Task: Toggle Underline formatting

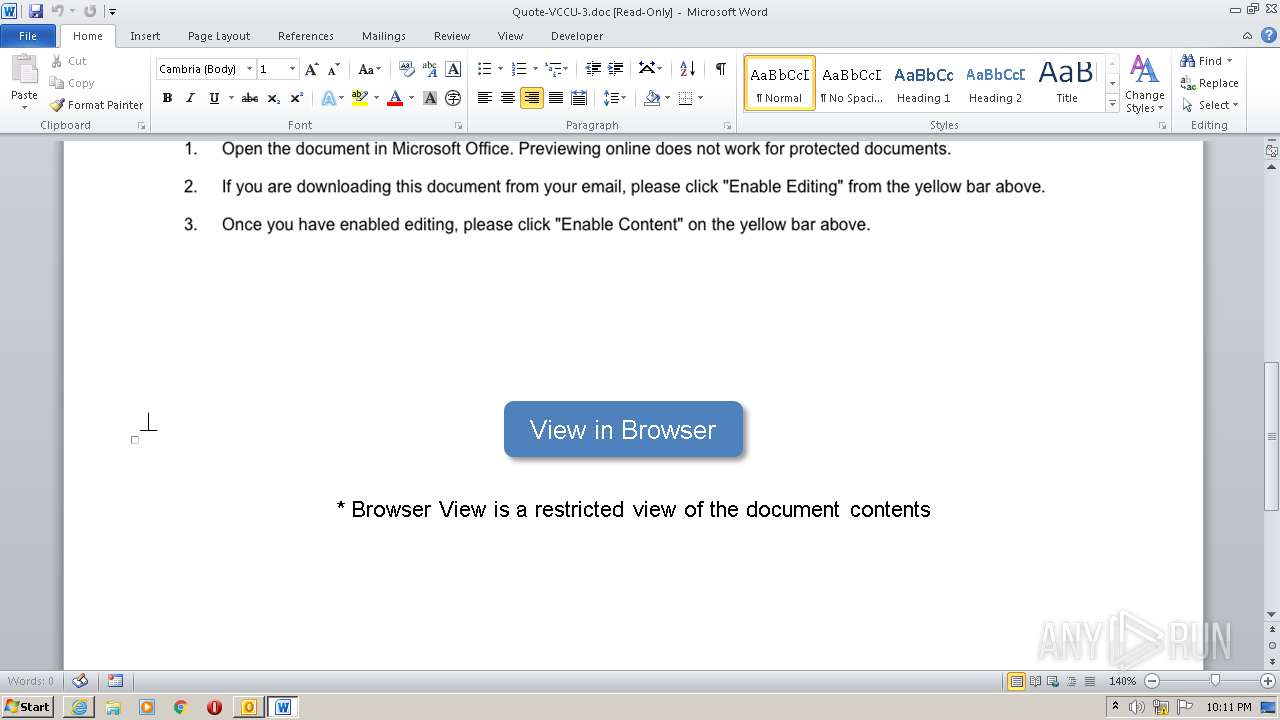Action: point(214,98)
